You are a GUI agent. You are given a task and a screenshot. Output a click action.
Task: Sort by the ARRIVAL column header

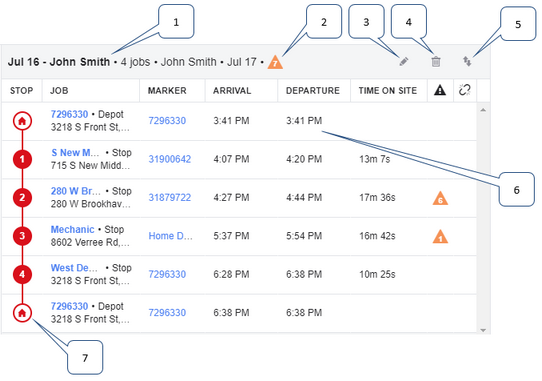[x=232, y=91]
